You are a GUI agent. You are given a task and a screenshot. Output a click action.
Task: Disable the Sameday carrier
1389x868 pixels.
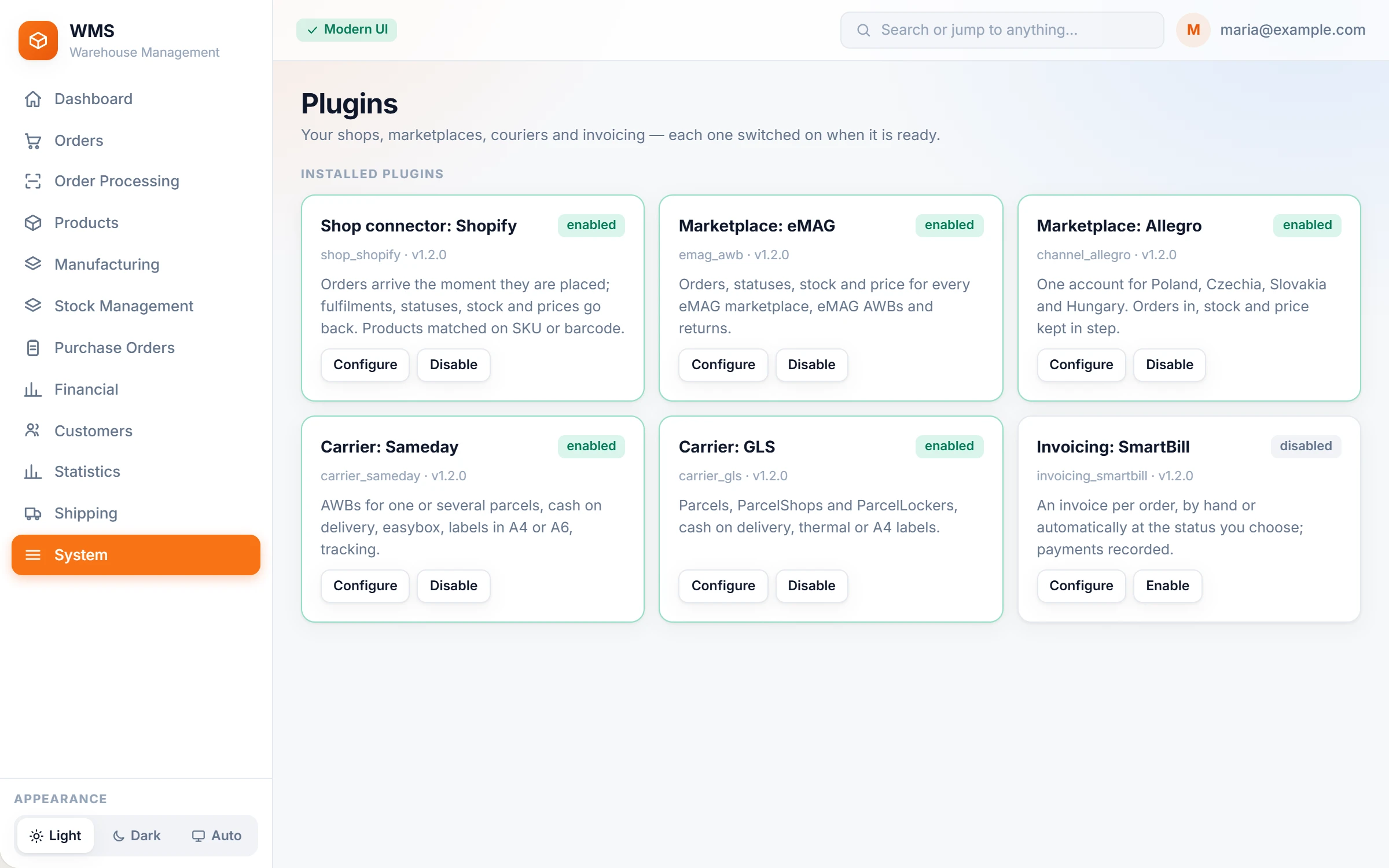(454, 586)
